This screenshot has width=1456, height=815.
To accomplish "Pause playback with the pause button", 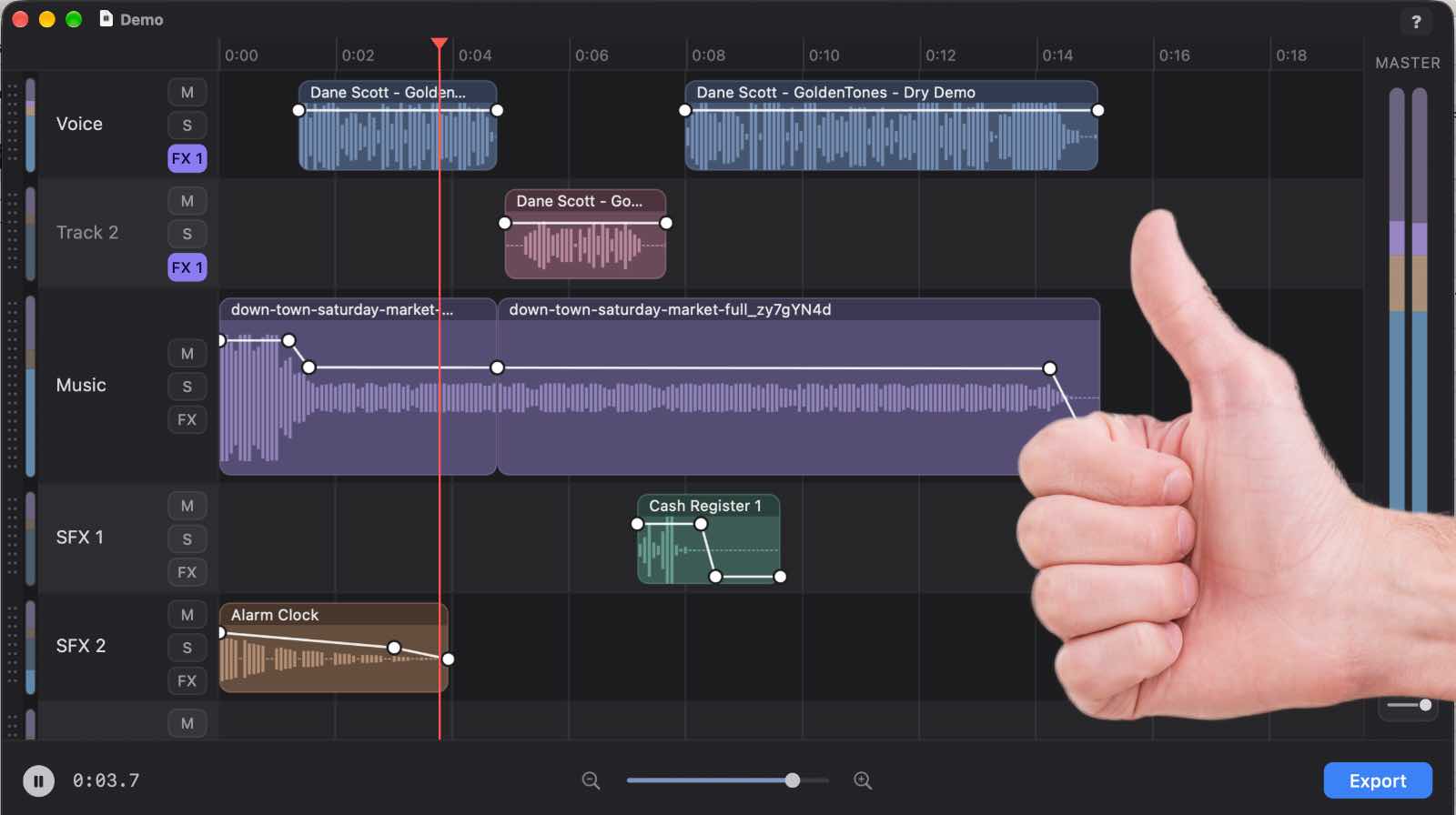I will tap(38, 780).
